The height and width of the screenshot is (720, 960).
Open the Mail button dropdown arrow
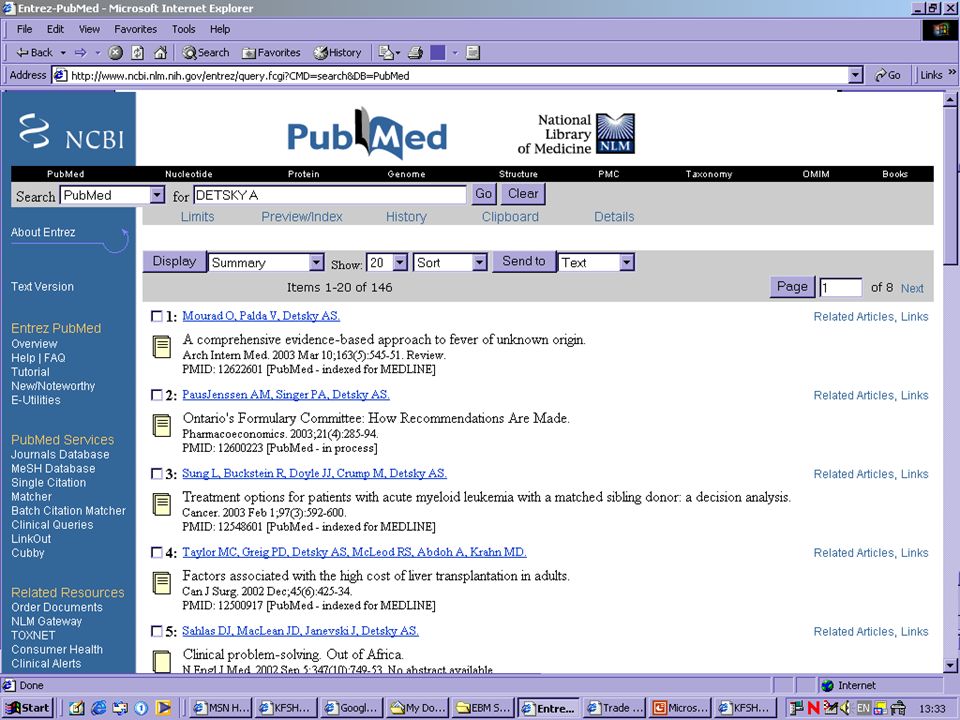398,53
